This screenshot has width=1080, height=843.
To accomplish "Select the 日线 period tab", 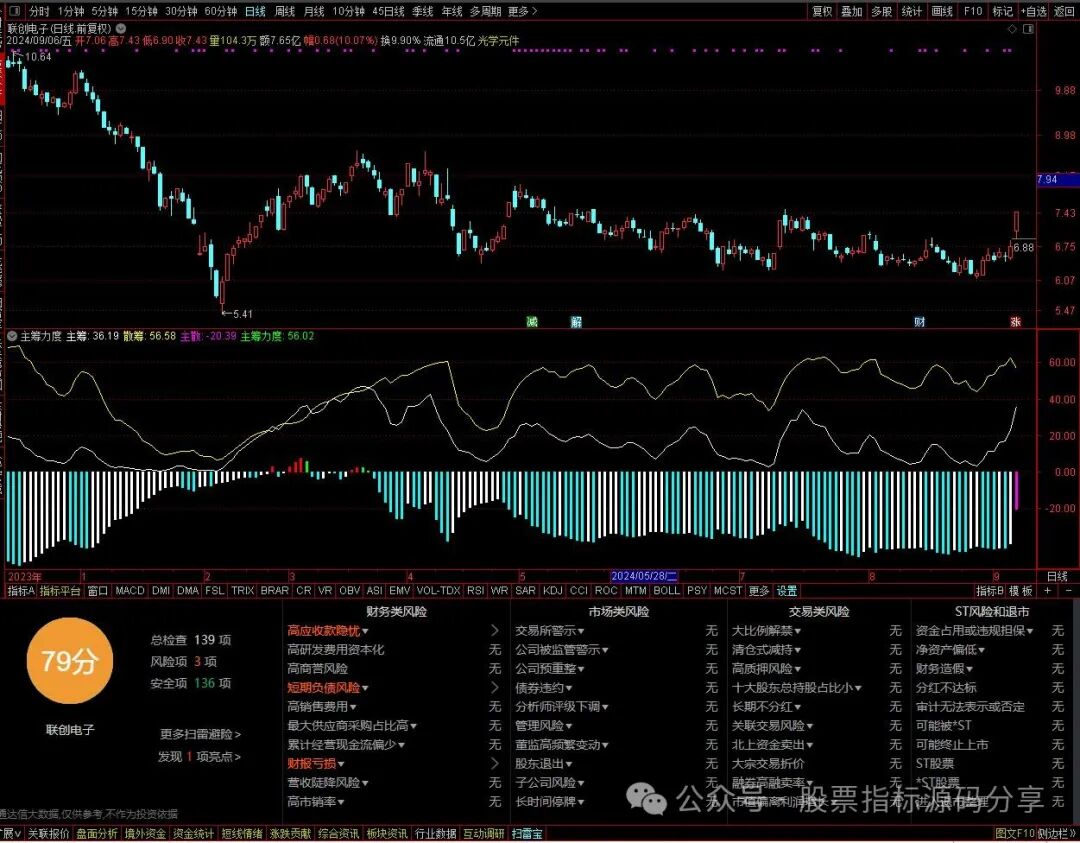I will click(x=256, y=11).
